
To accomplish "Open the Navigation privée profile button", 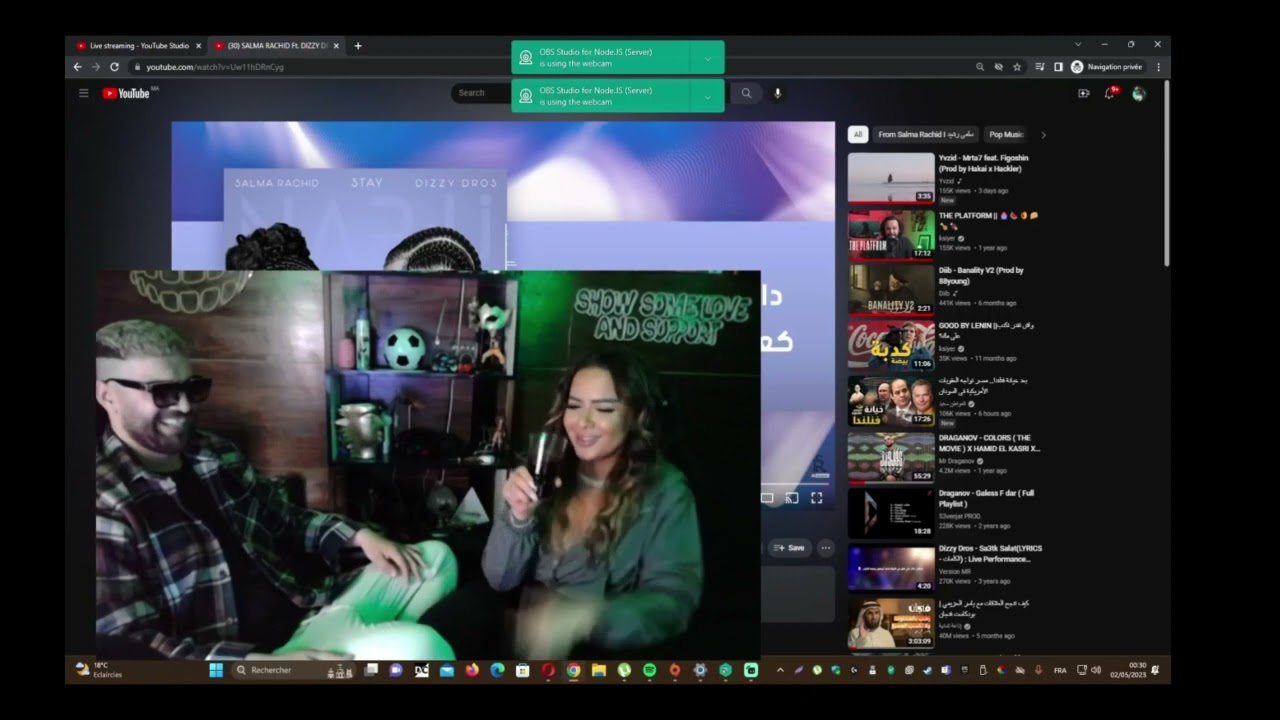I will pos(1107,67).
